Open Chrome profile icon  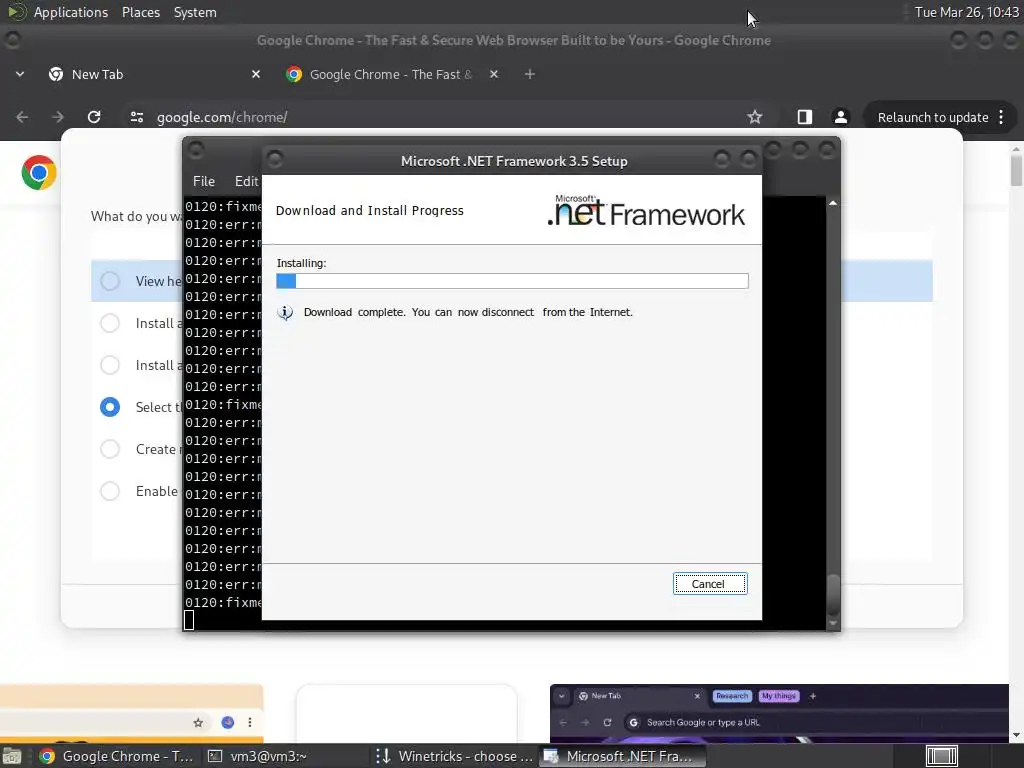(x=840, y=117)
